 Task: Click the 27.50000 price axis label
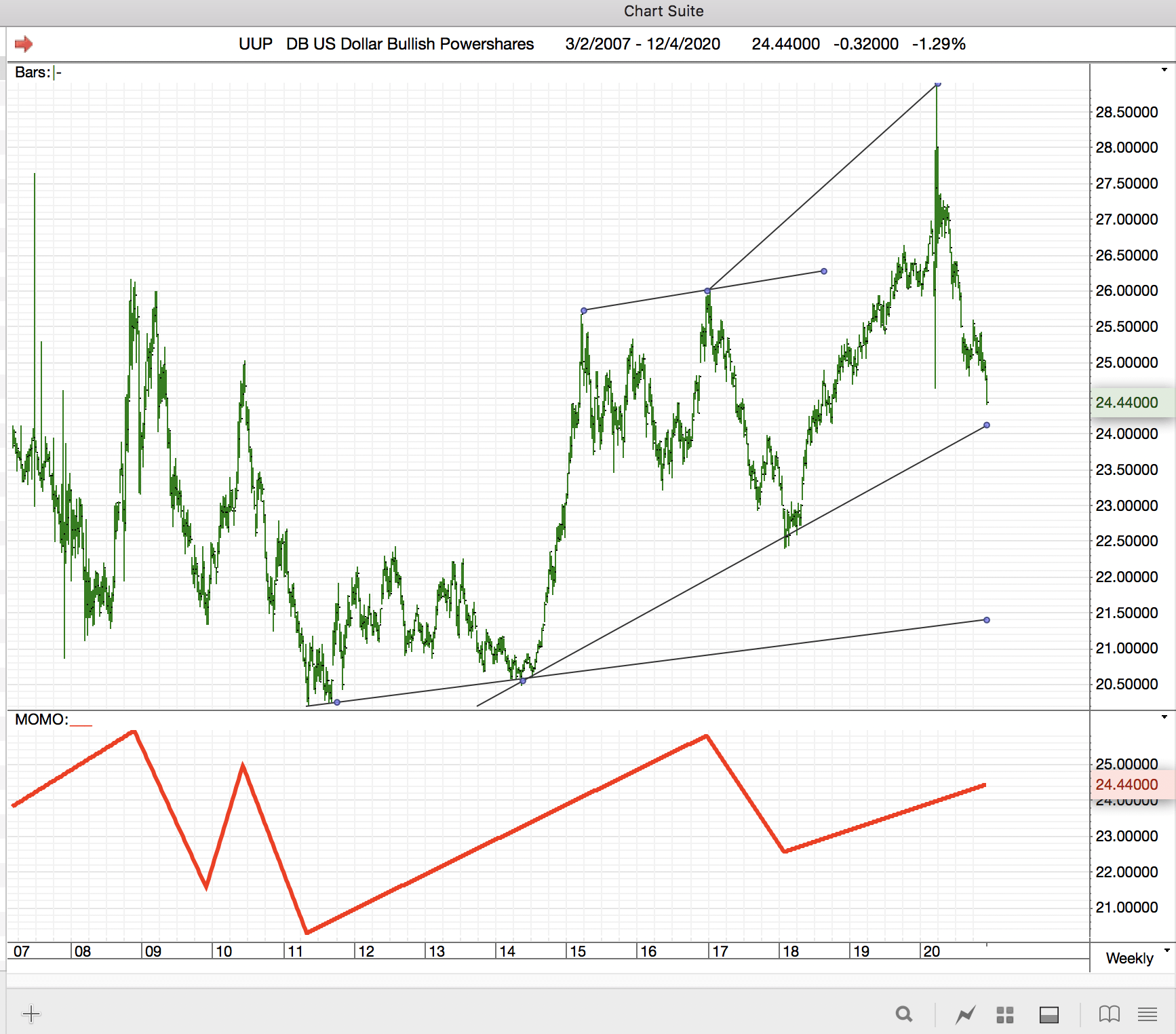(1127, 183)
